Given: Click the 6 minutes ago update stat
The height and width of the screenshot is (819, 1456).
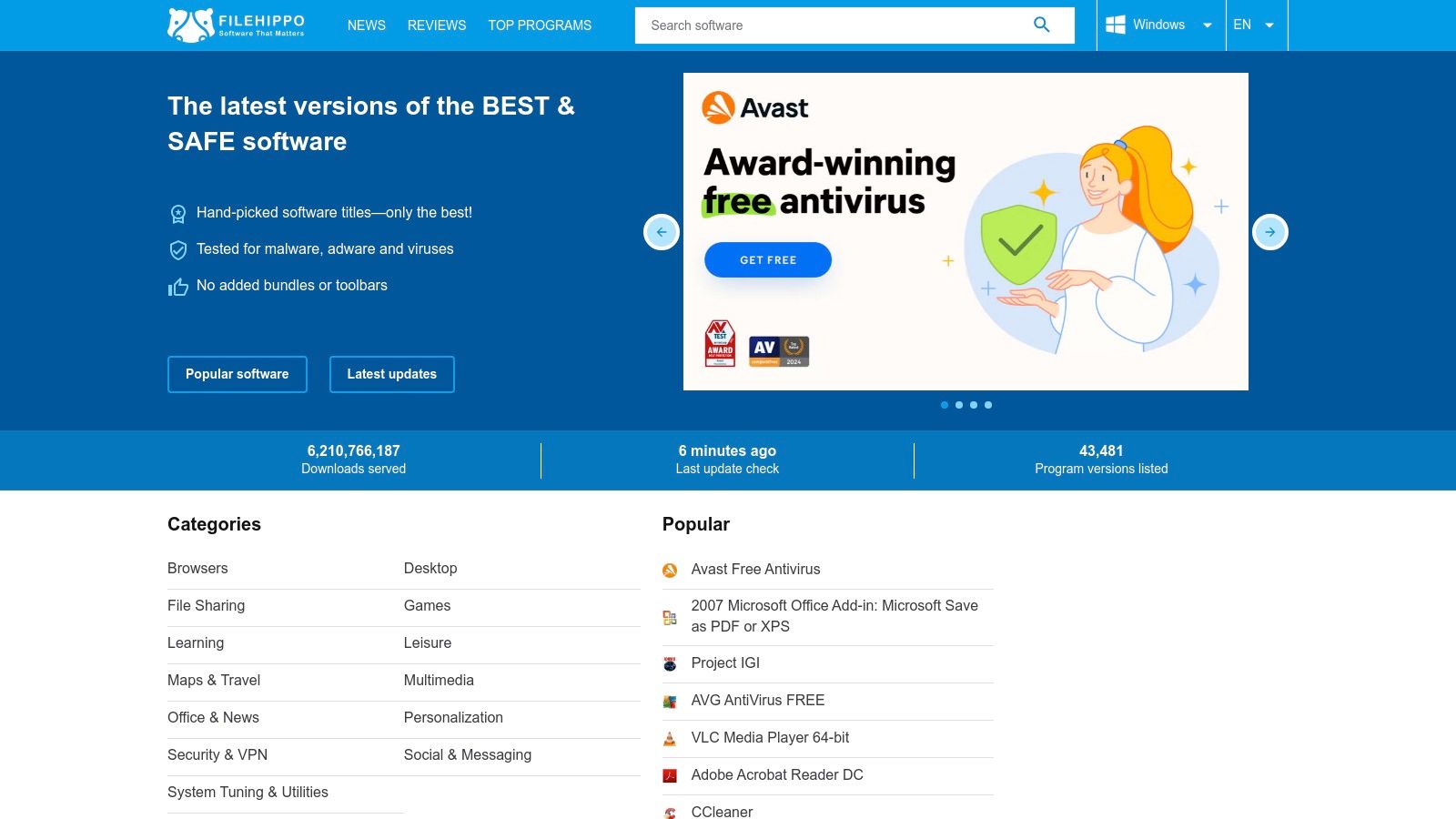Looking at the screenshot, I should point(727,460).
